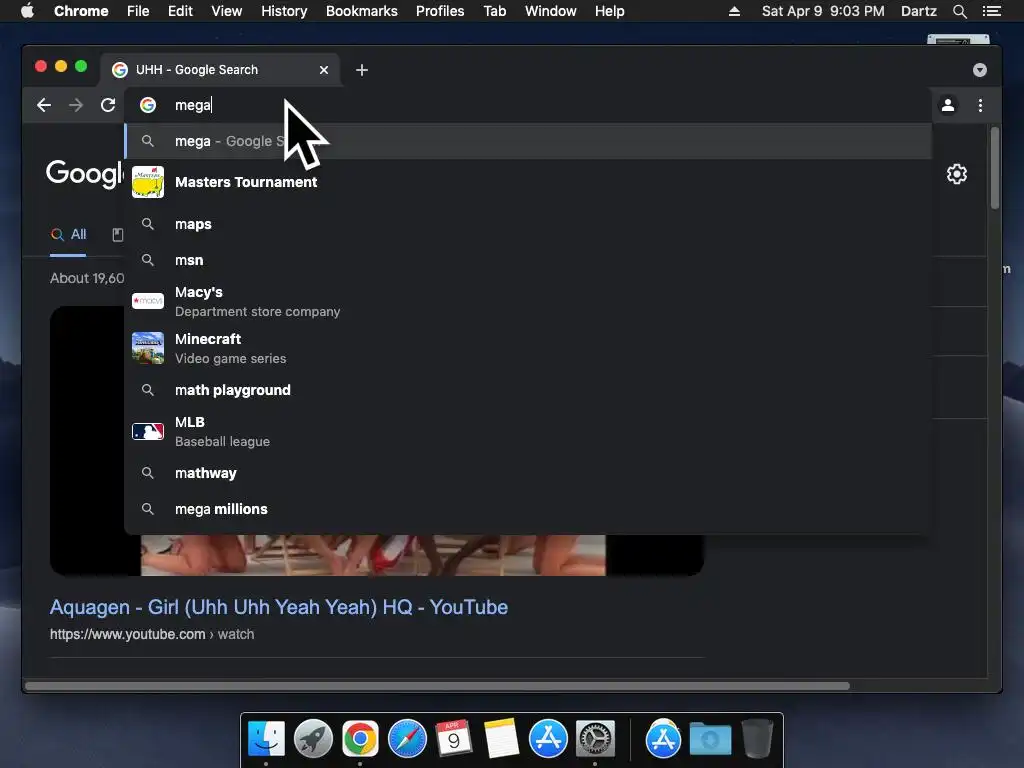Open the Chrome application menu
The height and width of the screenshot is (768, 1024).
tap(81, 11)
